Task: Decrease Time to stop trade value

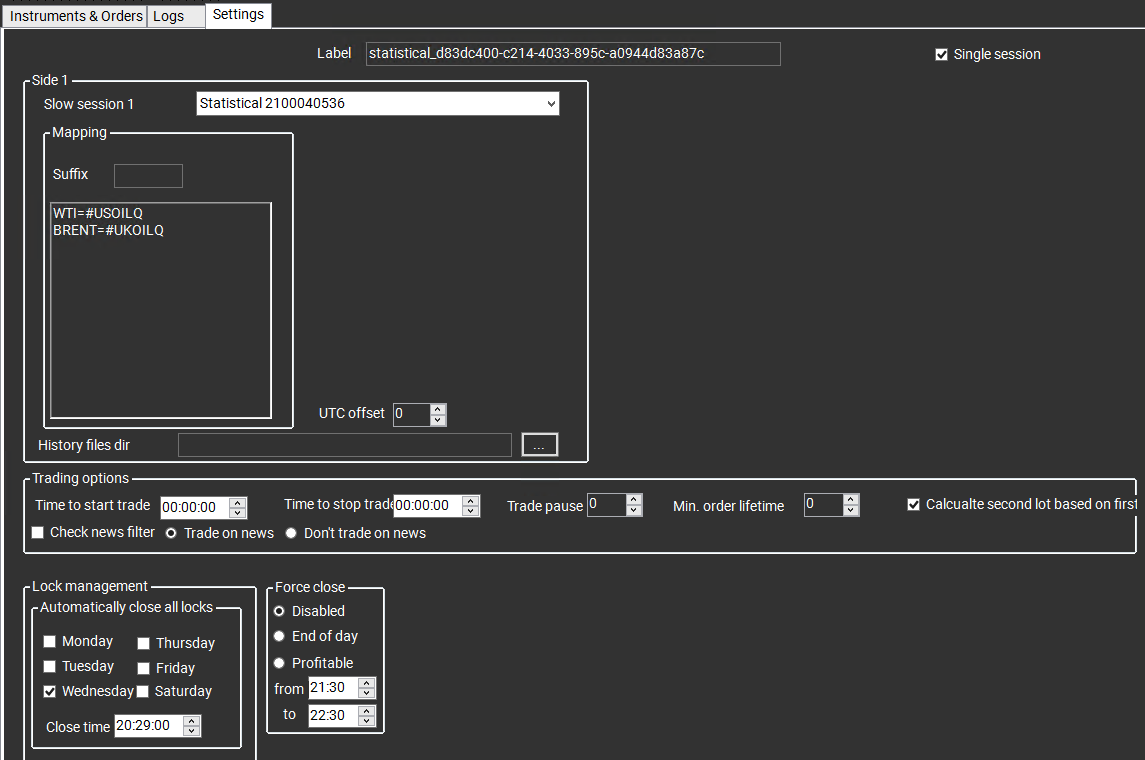Action: pos(471,511)
